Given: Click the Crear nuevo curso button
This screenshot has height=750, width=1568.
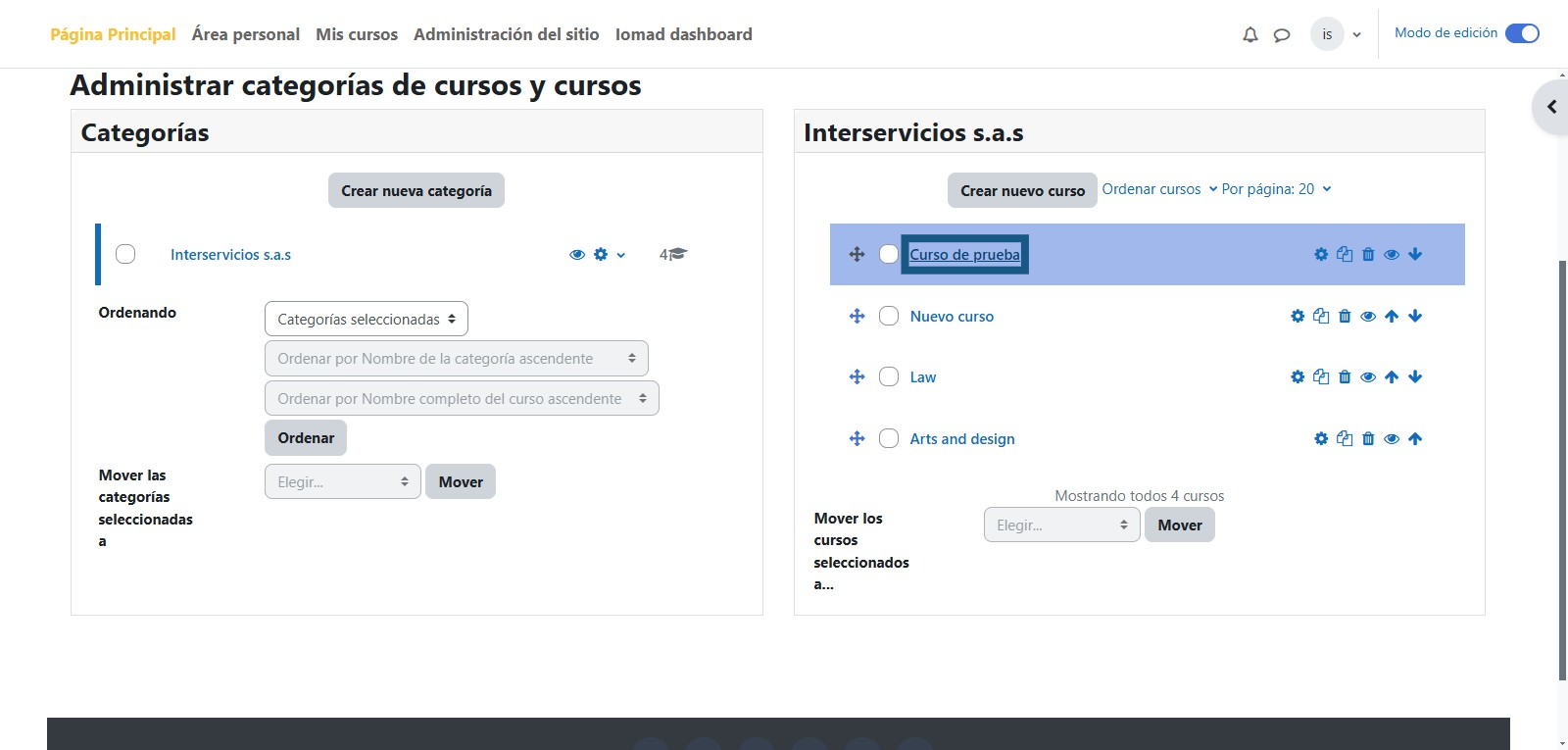Looking at the screenshot, I should pyautogui.click(x=1022, y=191).
